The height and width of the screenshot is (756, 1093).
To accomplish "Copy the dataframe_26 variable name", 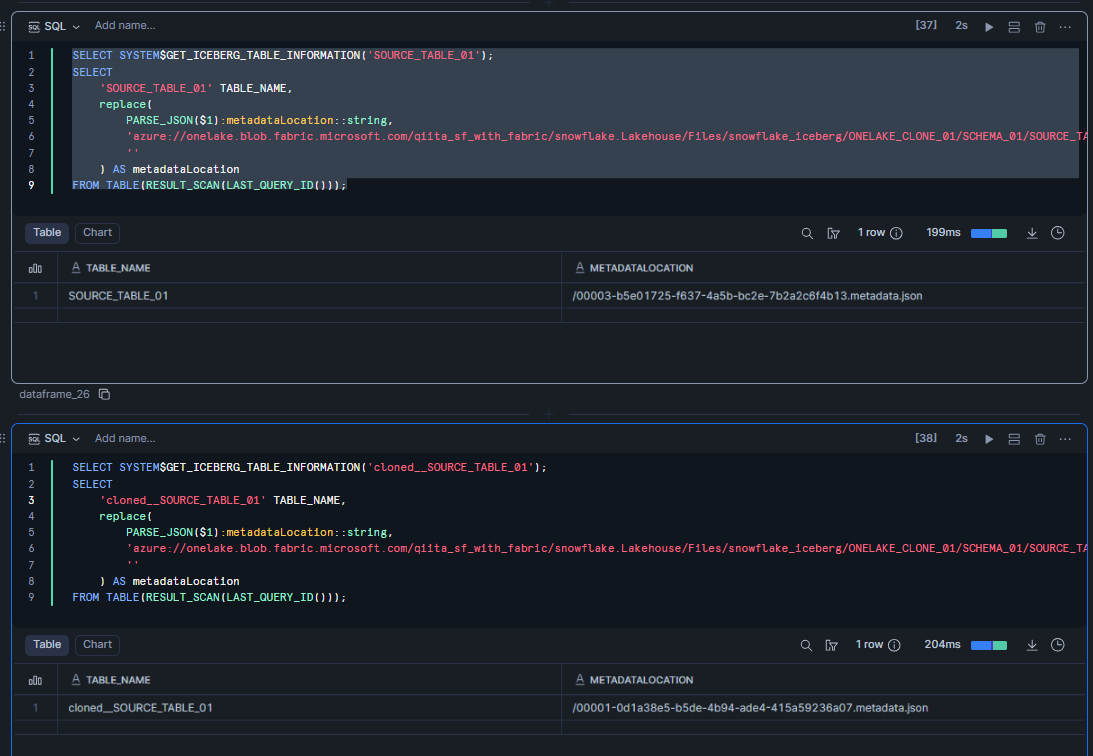I will pyautogui.click(x=105, y=395).
